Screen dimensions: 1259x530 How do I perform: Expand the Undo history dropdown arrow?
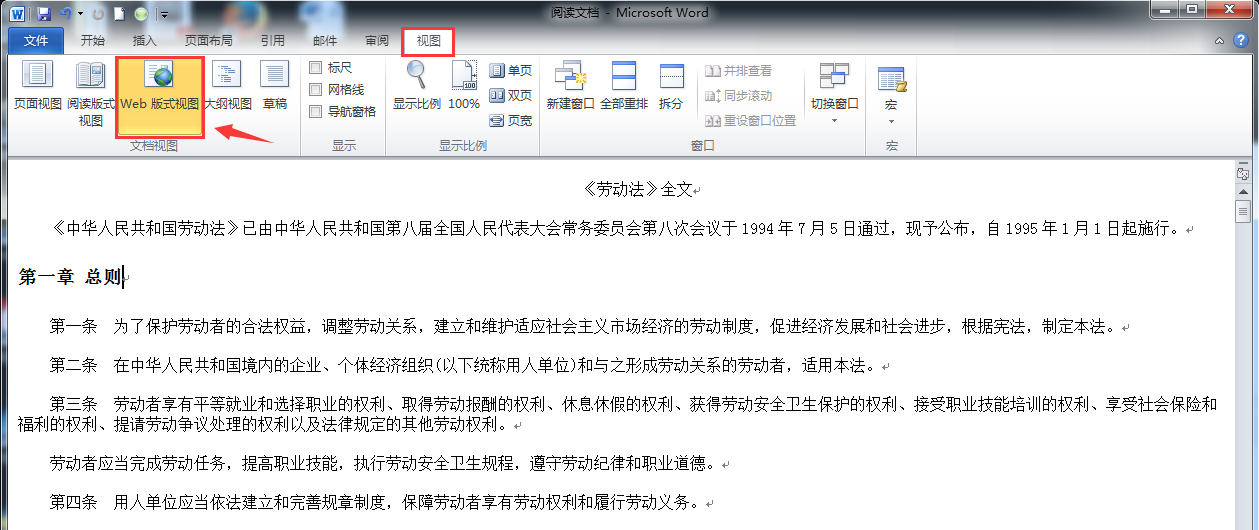[79, 14]
